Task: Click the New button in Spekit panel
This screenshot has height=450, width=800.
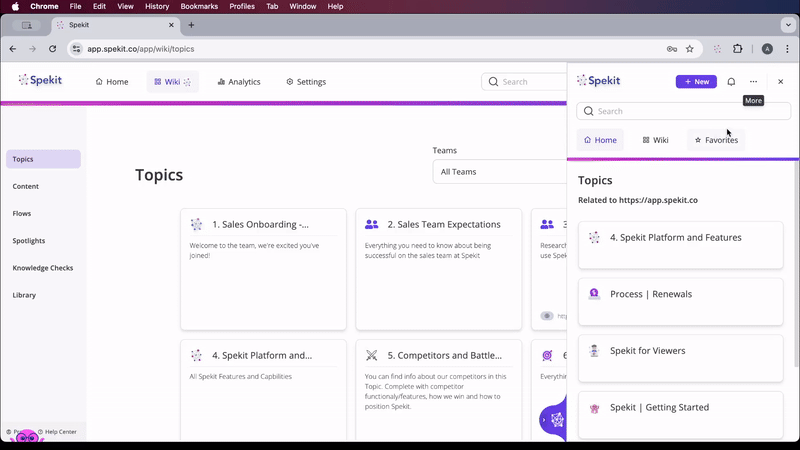Action: click(696, 82)
